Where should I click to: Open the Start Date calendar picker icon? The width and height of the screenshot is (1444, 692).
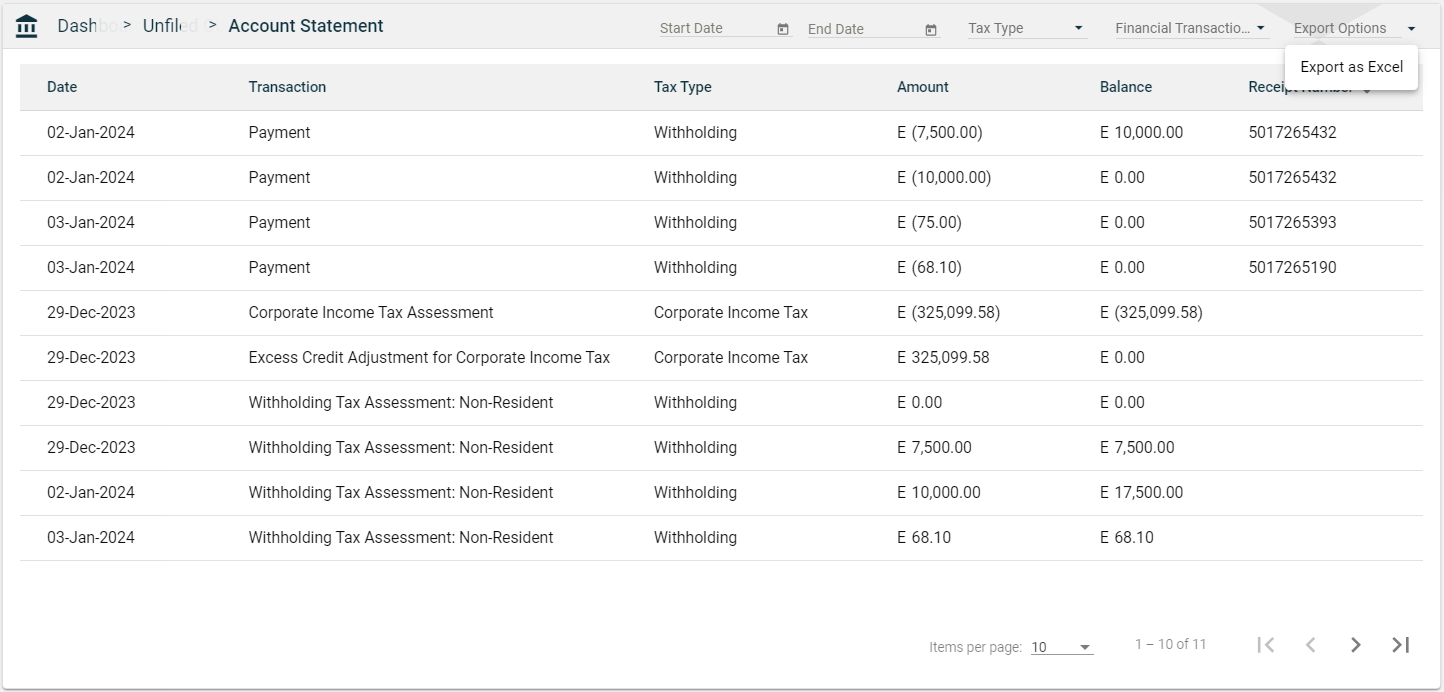pyautogui.click(x=783, y=29)
